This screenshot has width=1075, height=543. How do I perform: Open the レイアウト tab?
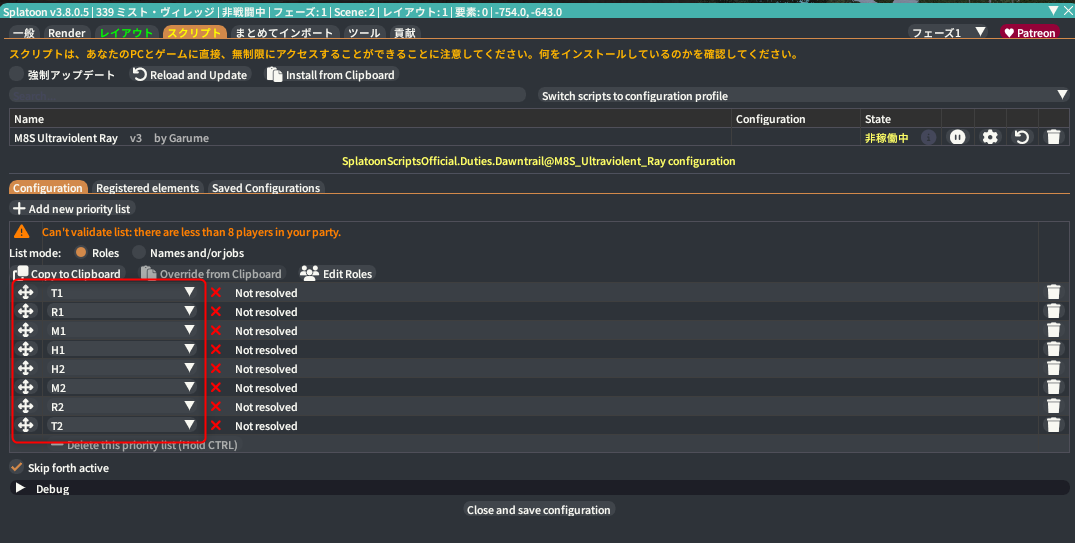tap(126, 32)
